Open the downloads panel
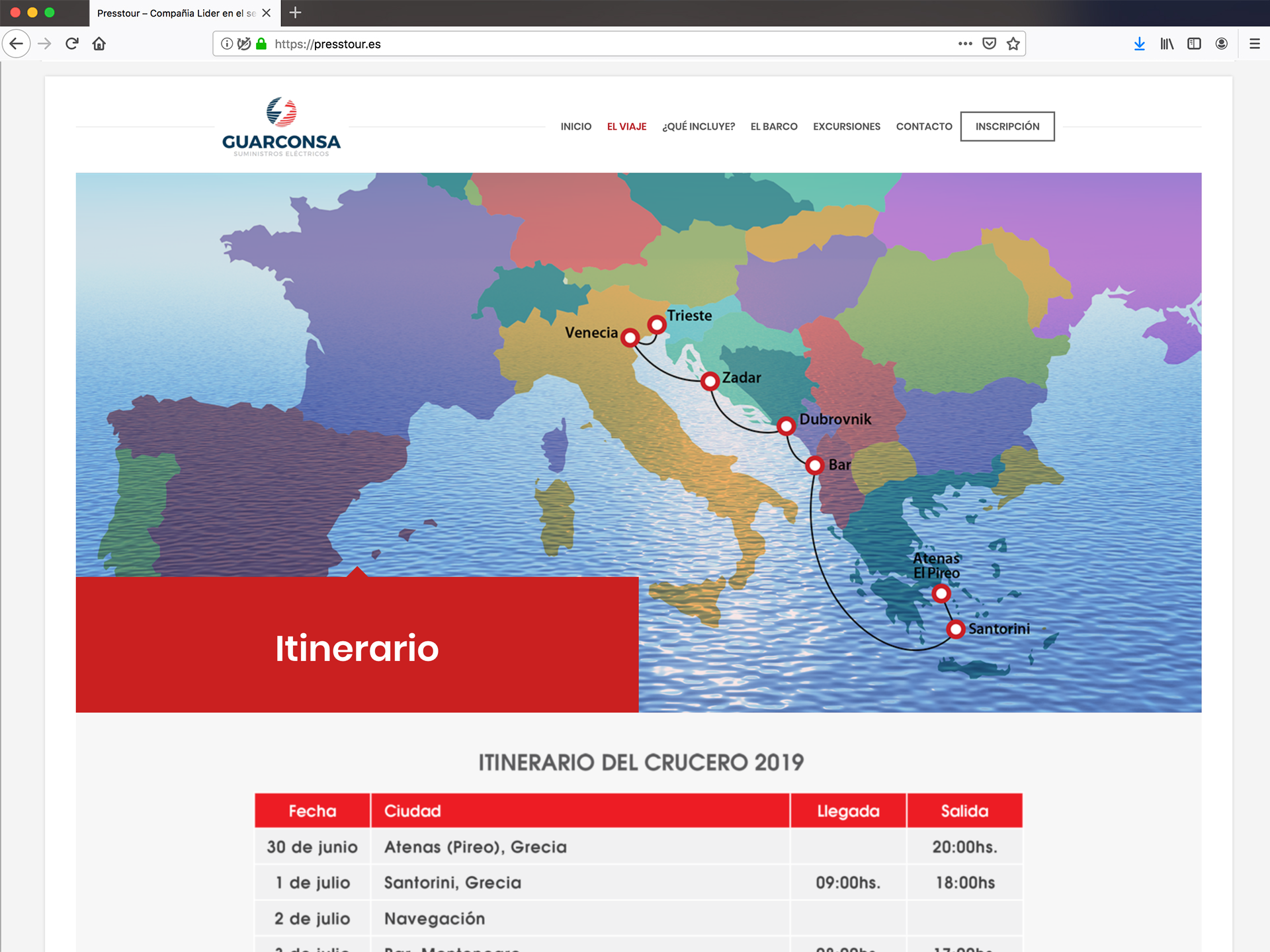Image resolution: width=1270 pixels, height=952 pixels. point(1139,44)
